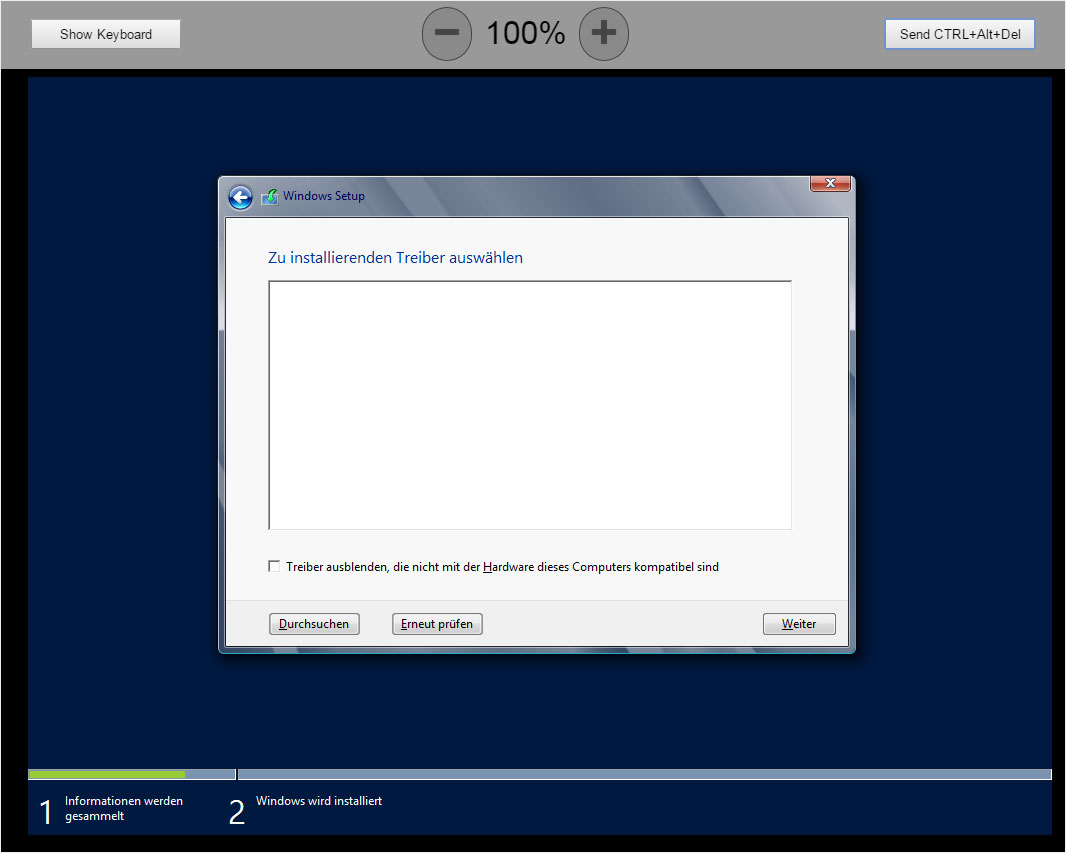Click inside the empty driver list box
Screen dimensions: 1066x853
click(x=530, y=405)
